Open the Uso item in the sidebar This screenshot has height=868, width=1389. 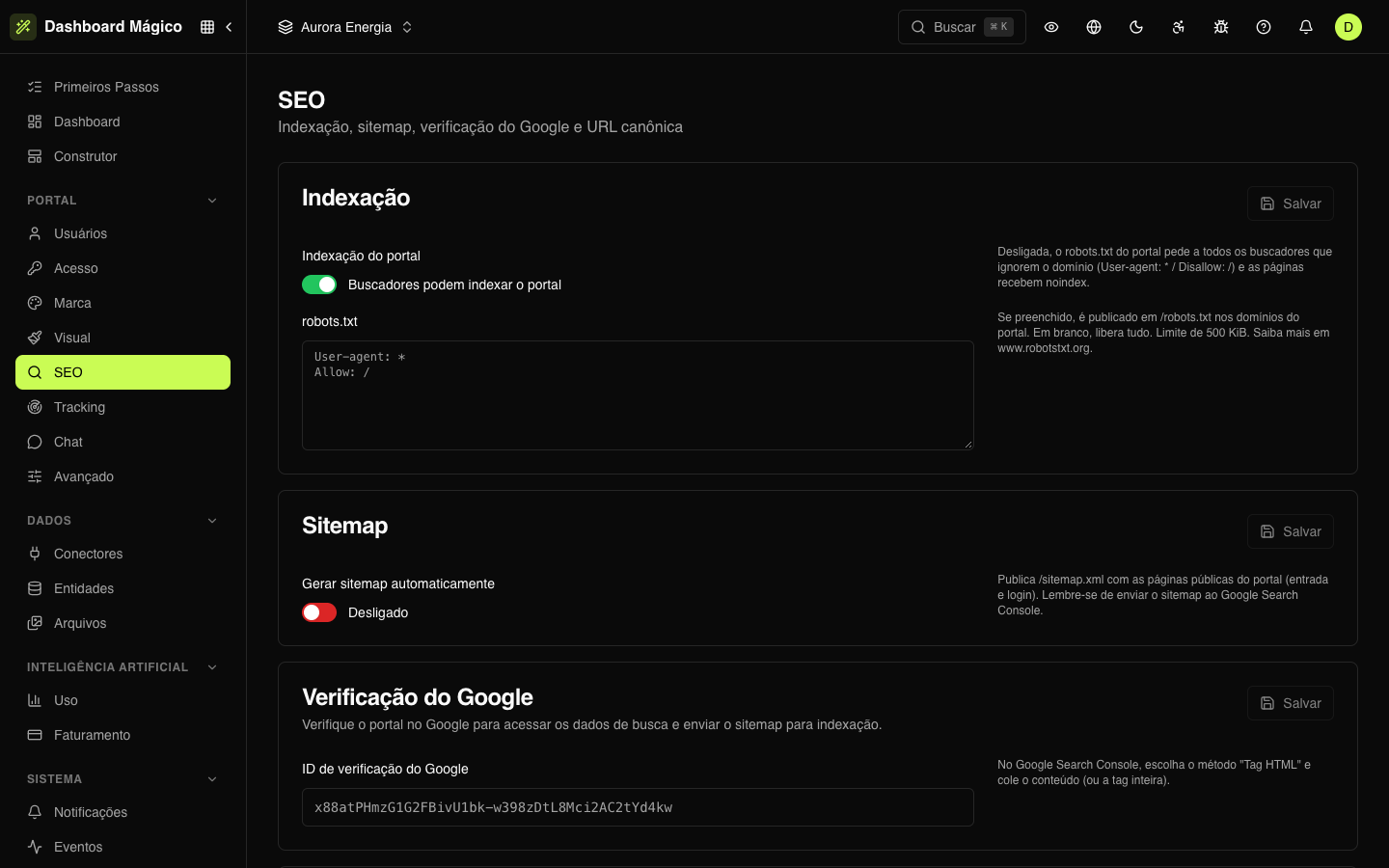pyautogui.click(x=123, y=700)
